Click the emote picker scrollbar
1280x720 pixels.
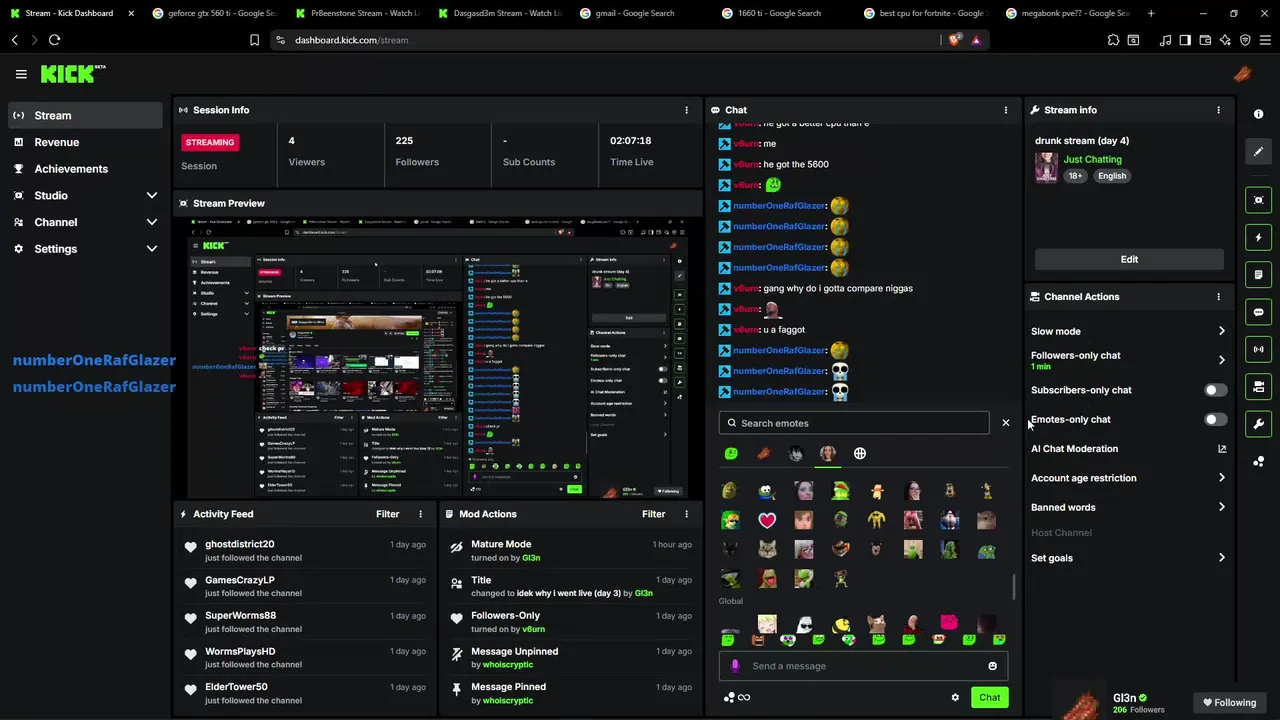(x=1014, y=588)
